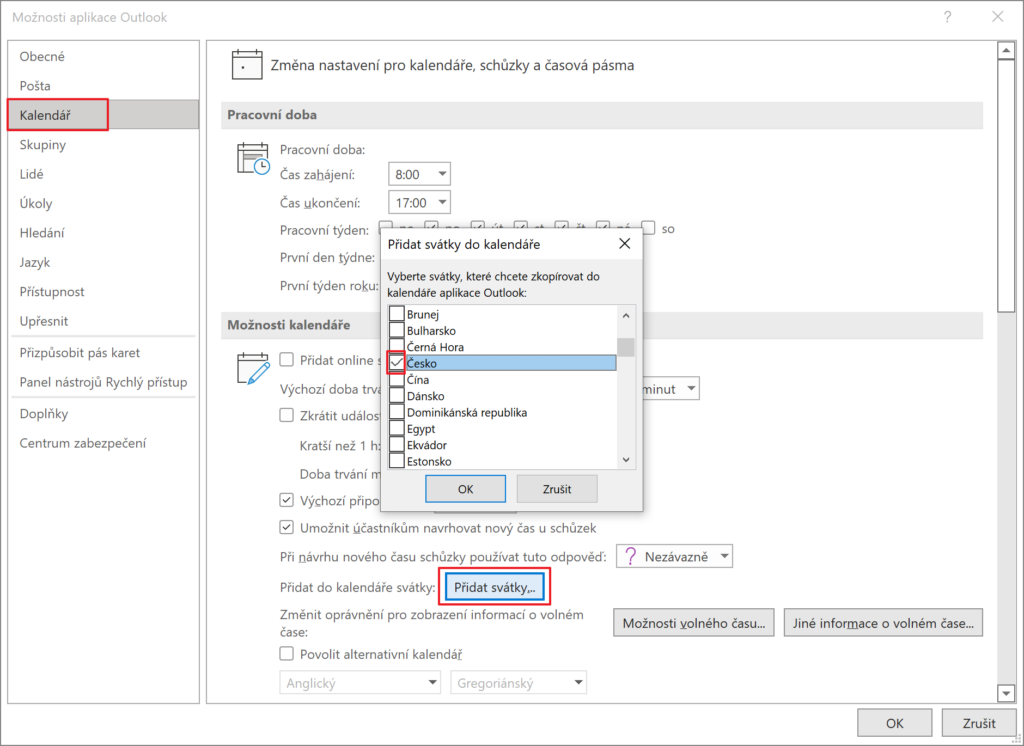This screenshot has height=746, width=1024.
Task: Click the options pane scroll down arrow
Action: (x=1006, y=693)
